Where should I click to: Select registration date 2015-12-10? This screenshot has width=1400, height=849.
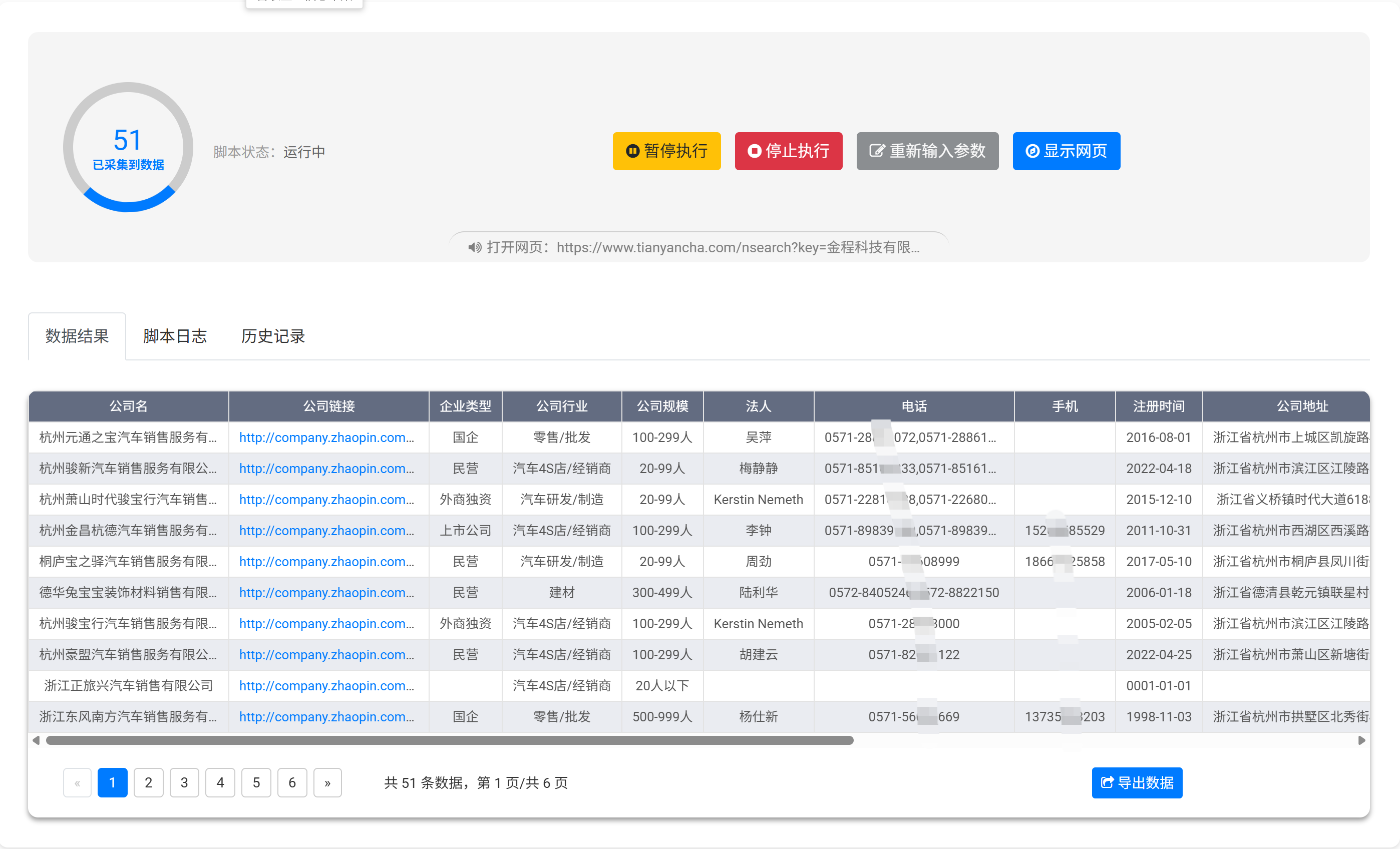coord(1159,499)
